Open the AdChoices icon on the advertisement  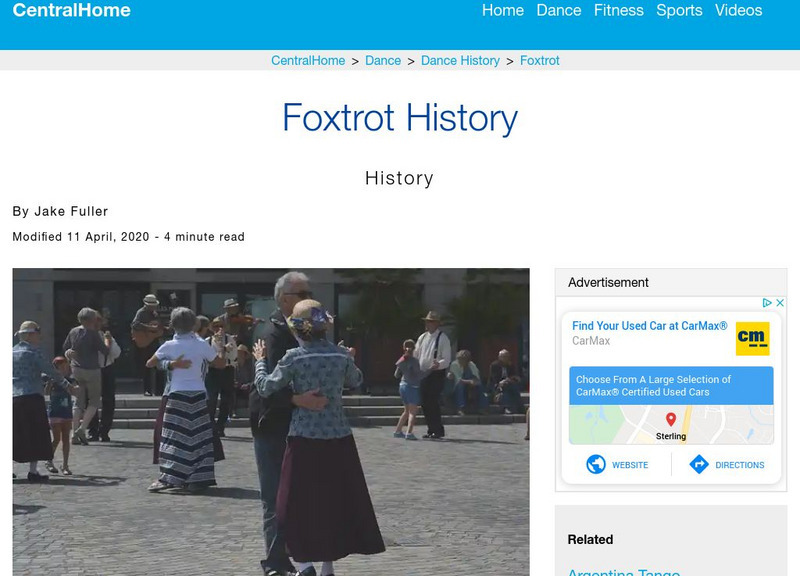[767, 302]
